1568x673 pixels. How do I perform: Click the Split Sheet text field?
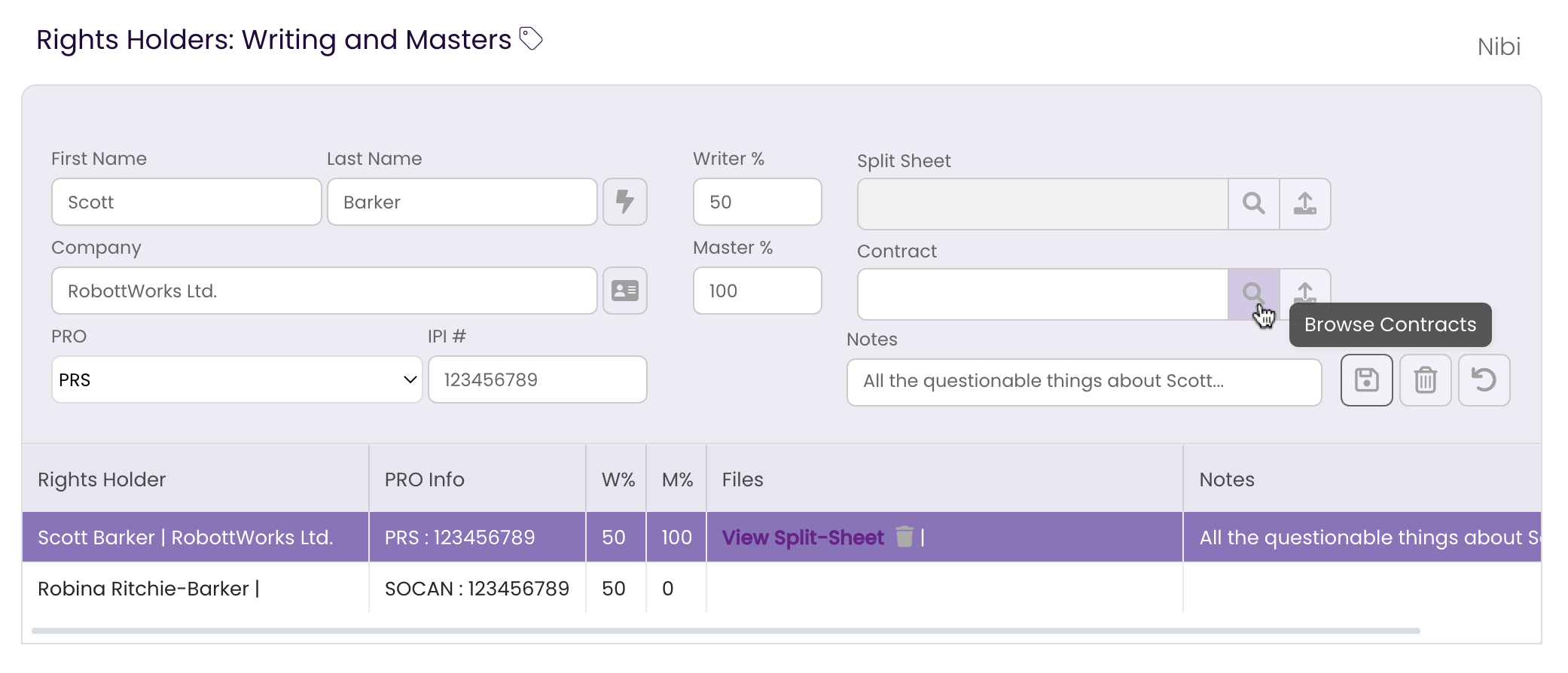pos(1043,204)
